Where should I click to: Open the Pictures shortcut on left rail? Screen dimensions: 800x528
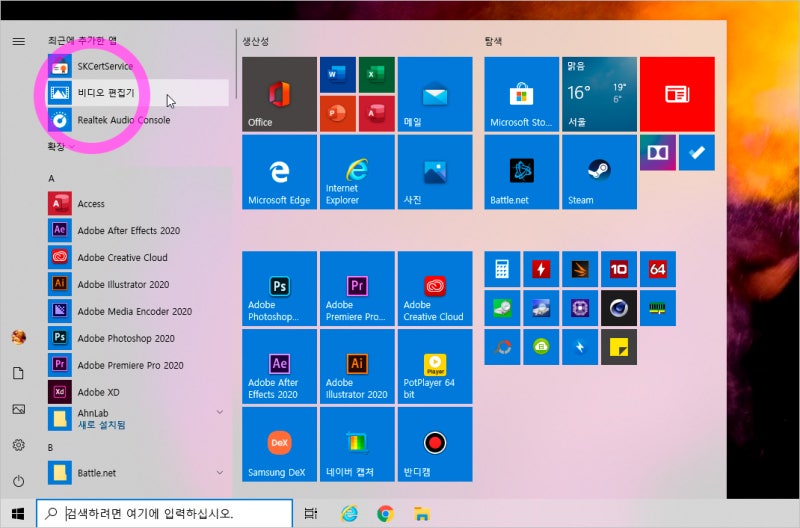click(x=18, y=409)
